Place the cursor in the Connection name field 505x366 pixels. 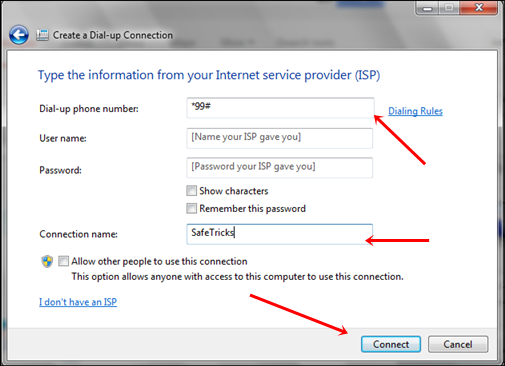click(x=280, y=234)
